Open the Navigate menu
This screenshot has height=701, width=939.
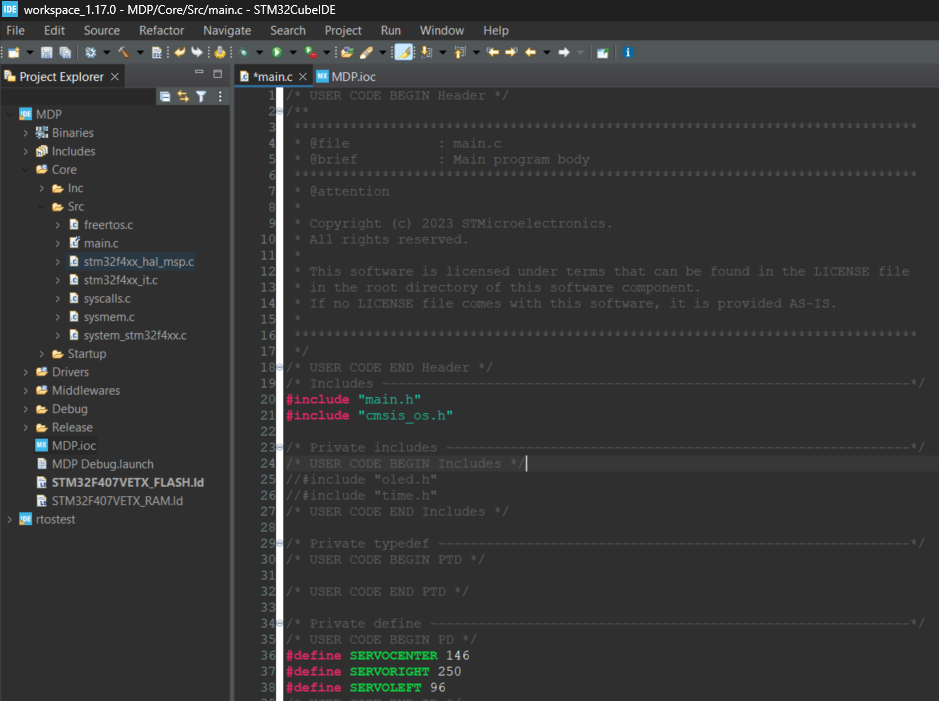[x=227, y=31]
